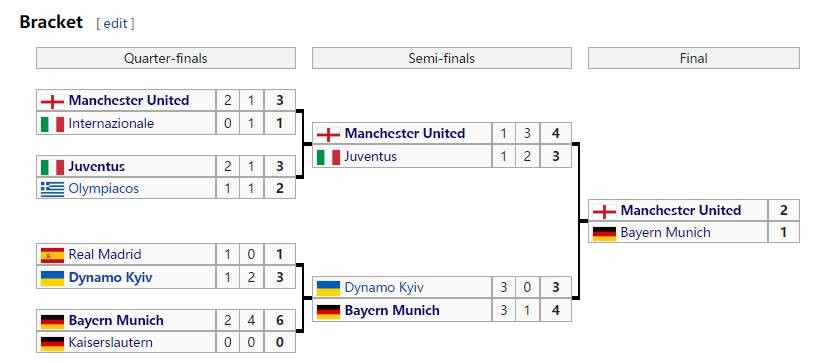Open Juventus link in Quarter-finals
824x363 pixels.
97,167
